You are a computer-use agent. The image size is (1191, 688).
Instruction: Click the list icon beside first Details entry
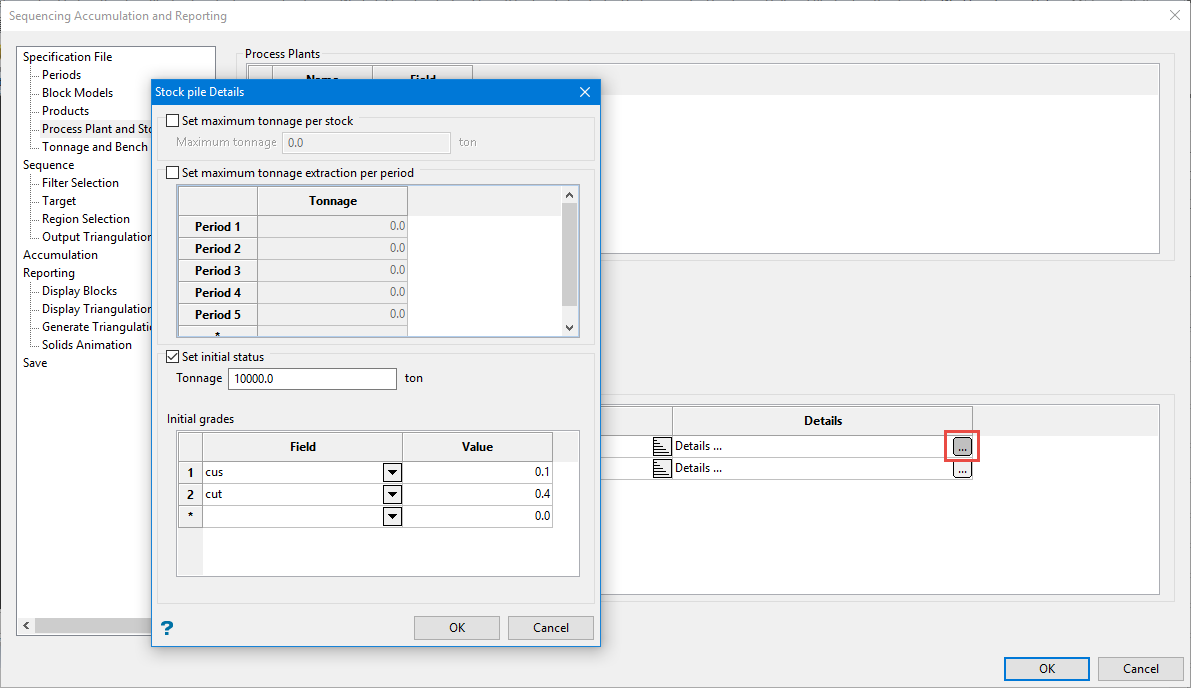tap(660, 446)
